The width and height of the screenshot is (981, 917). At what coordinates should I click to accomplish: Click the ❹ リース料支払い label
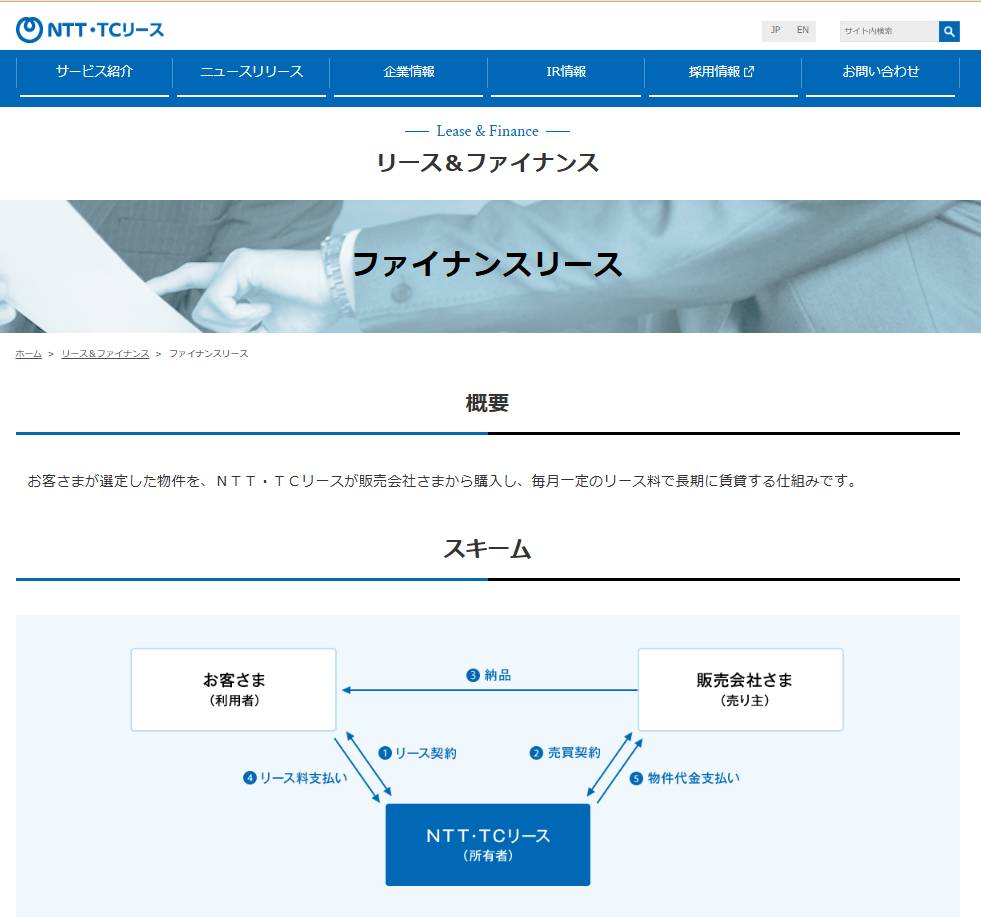(295, 778)
